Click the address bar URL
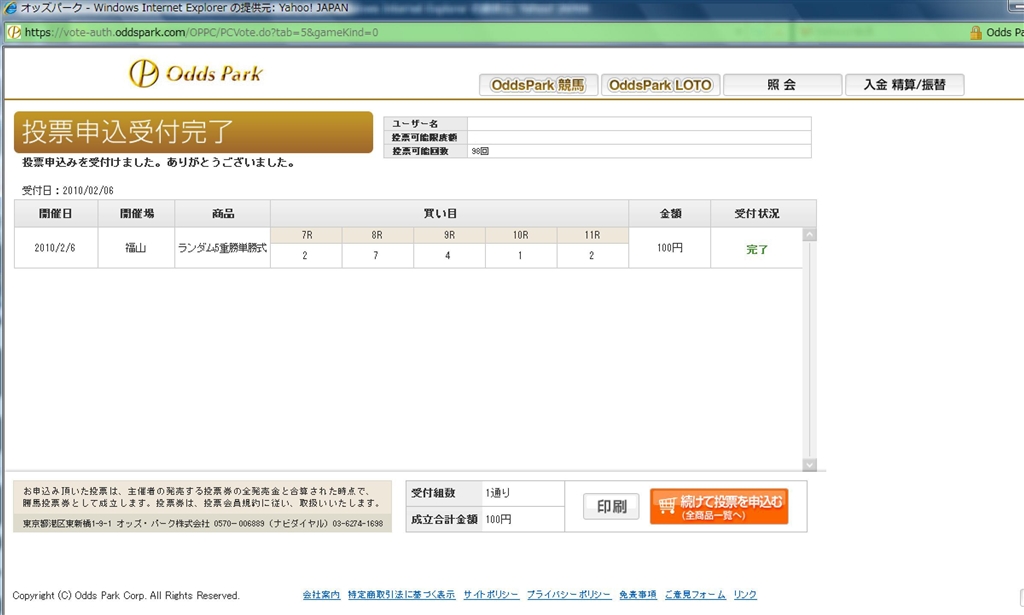Screen dimensions: 1024x615 (x=201, y=33)
